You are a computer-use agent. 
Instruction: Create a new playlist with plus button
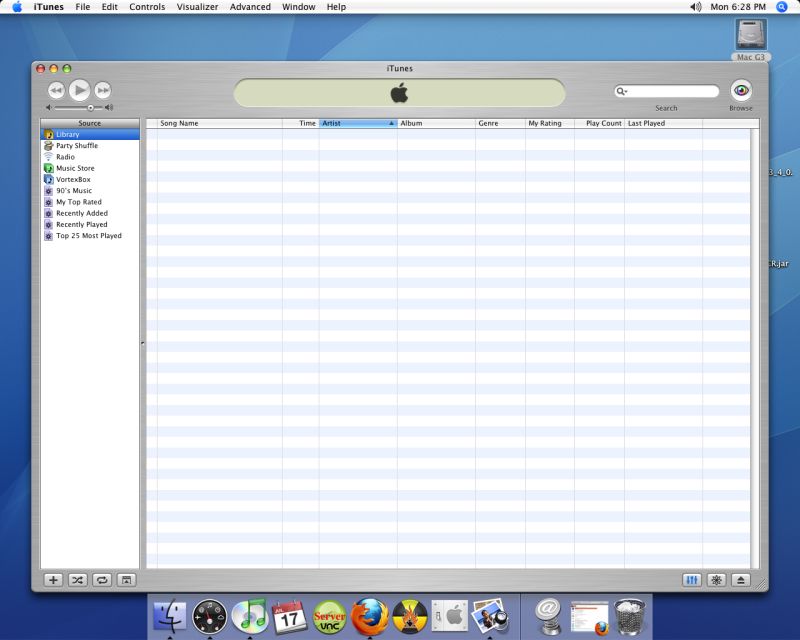(53, 580)
